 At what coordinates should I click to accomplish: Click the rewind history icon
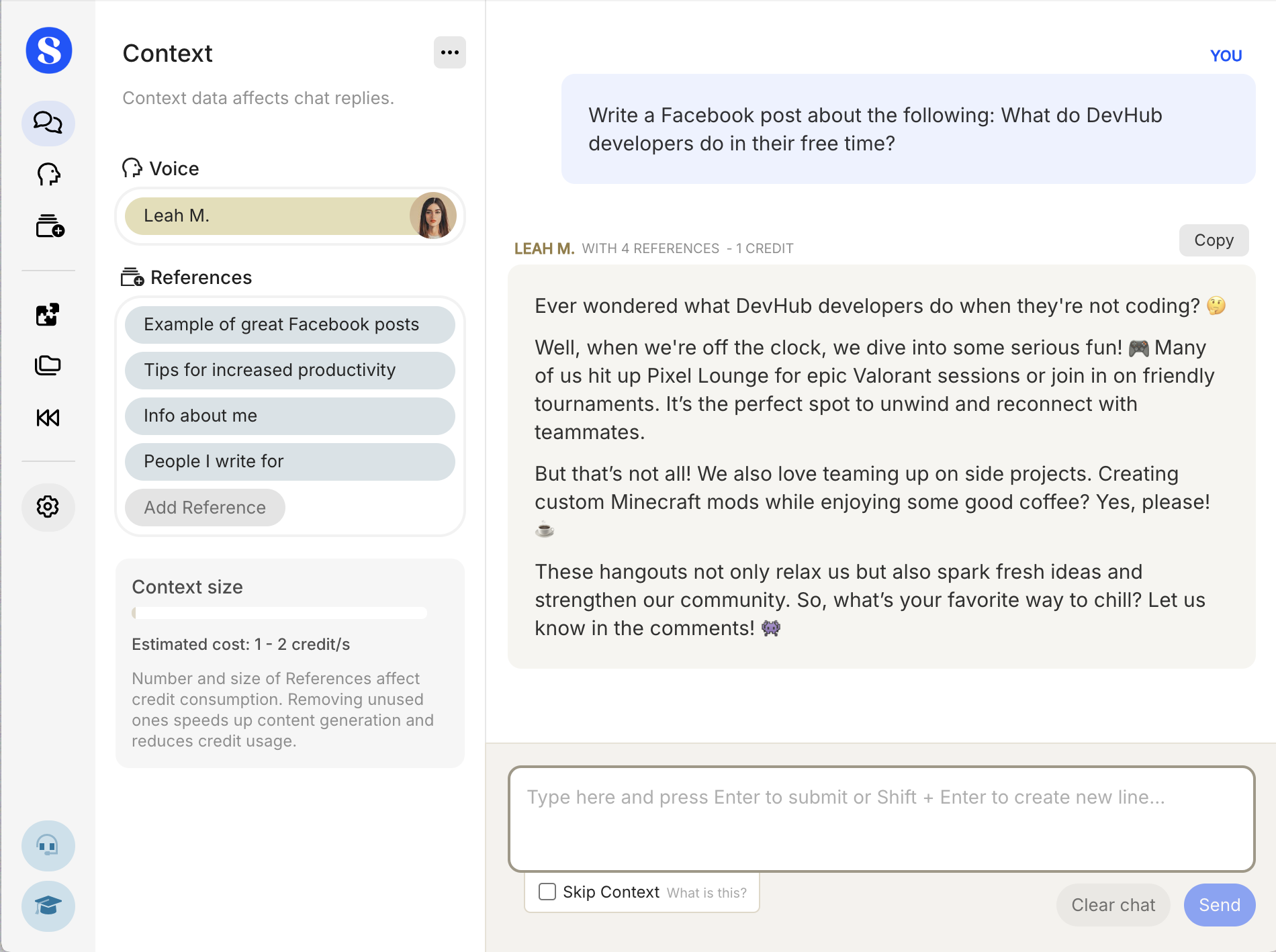pyautogui.click(x=48, y=418)
